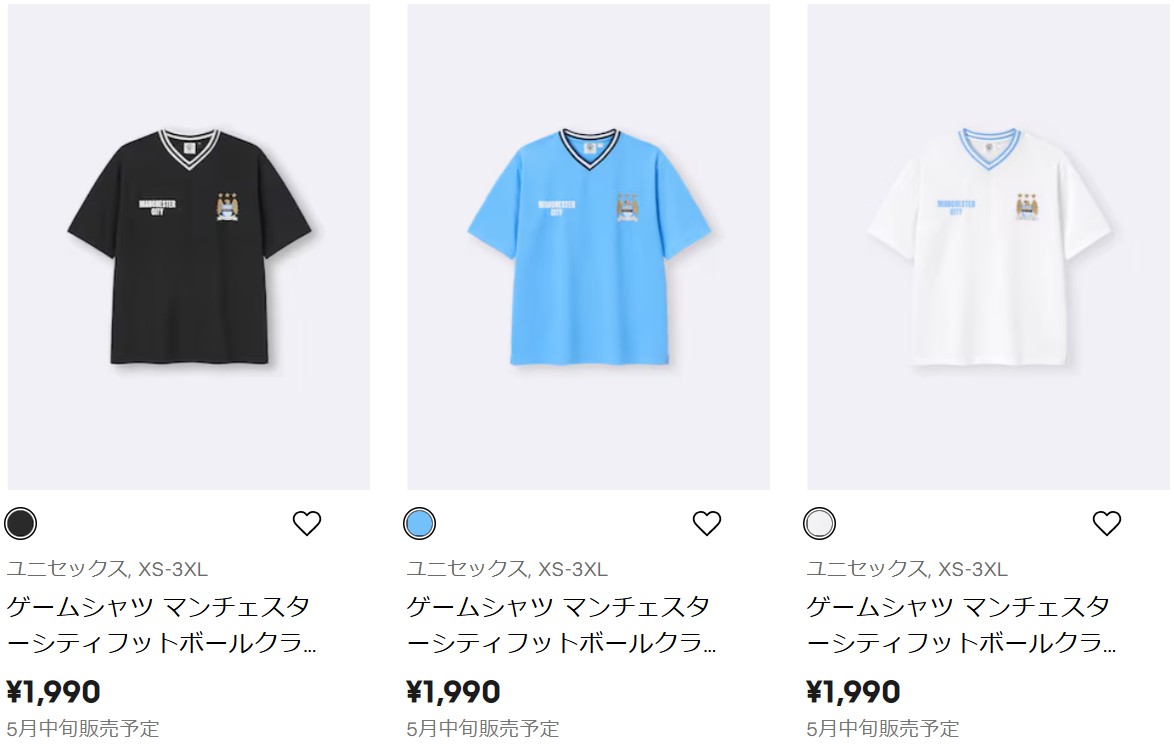Open light blue shirt product title link
This screenshot has height=745, width=1174.
click(x=561, y=624)
